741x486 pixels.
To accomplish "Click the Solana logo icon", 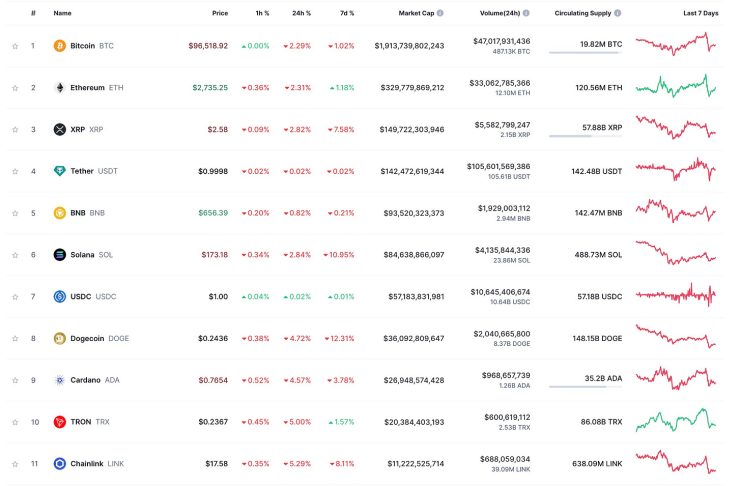I will (x=60, y=255).
